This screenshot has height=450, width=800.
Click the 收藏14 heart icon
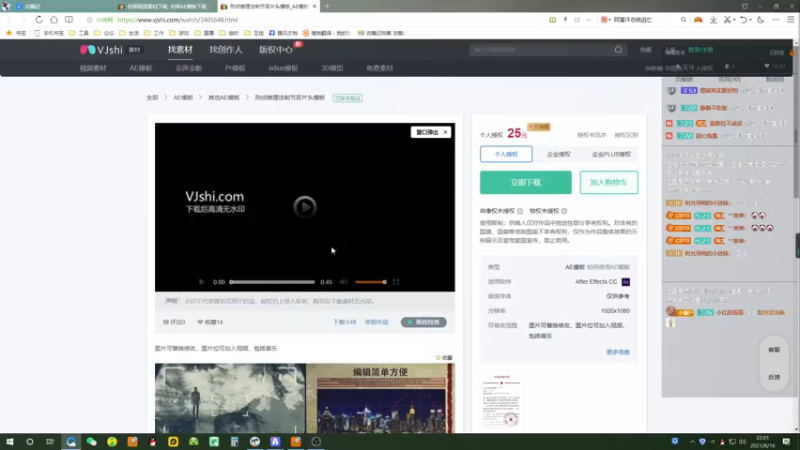[x=200, y=322]
